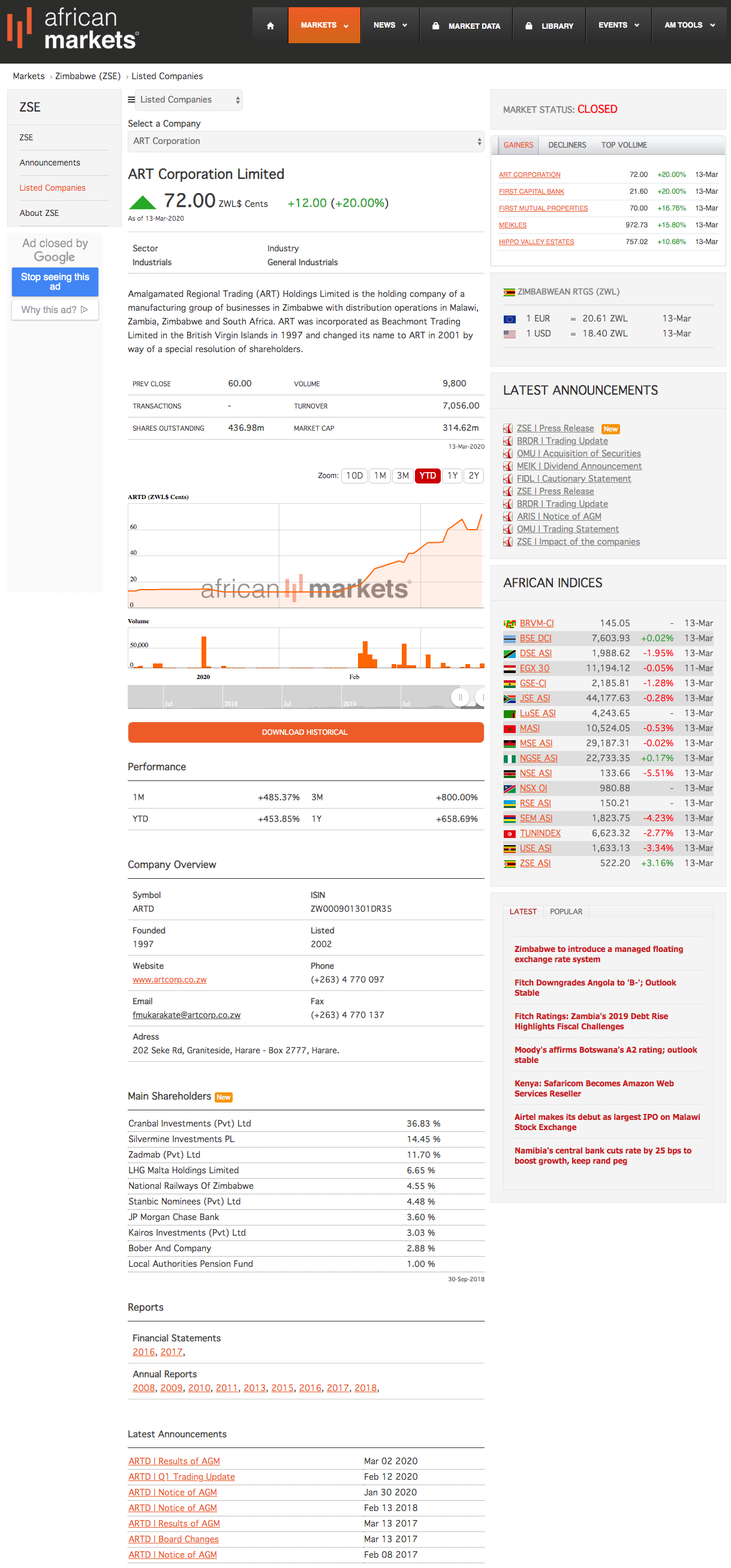731x1568 pixels.
Task: Read Zimbabwe managed floating exchange rate article
Action: click(x=599, y=954)
